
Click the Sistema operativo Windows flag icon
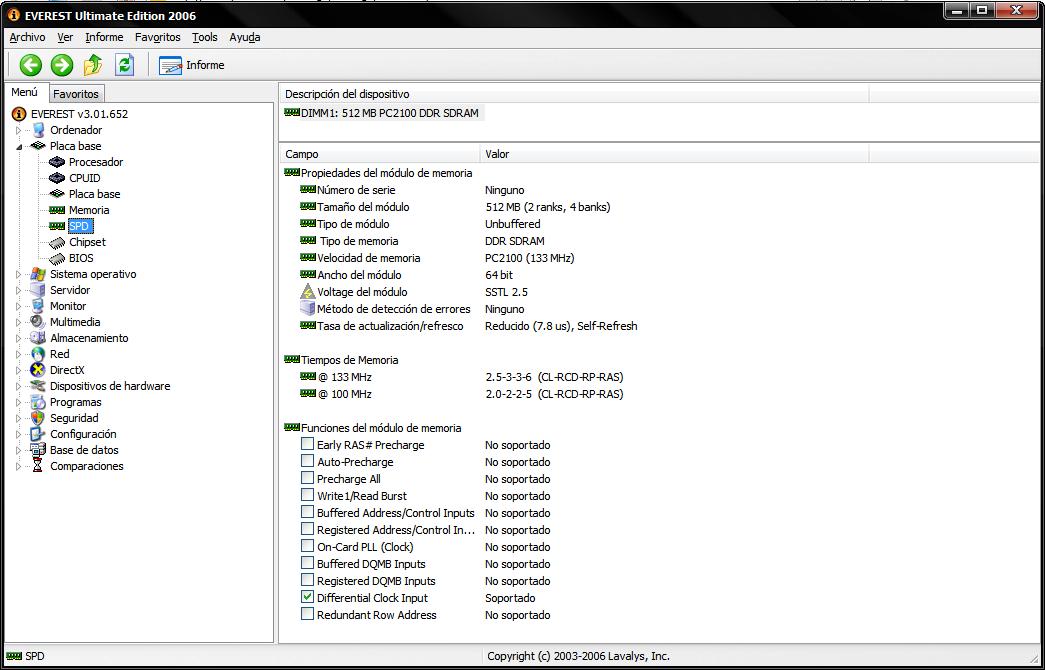(38, 274)
